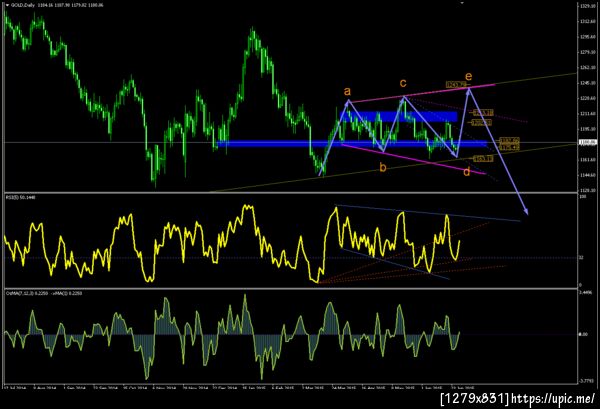
Task: Click the OsMA zero level value 0.00
Action: point(583,334)
